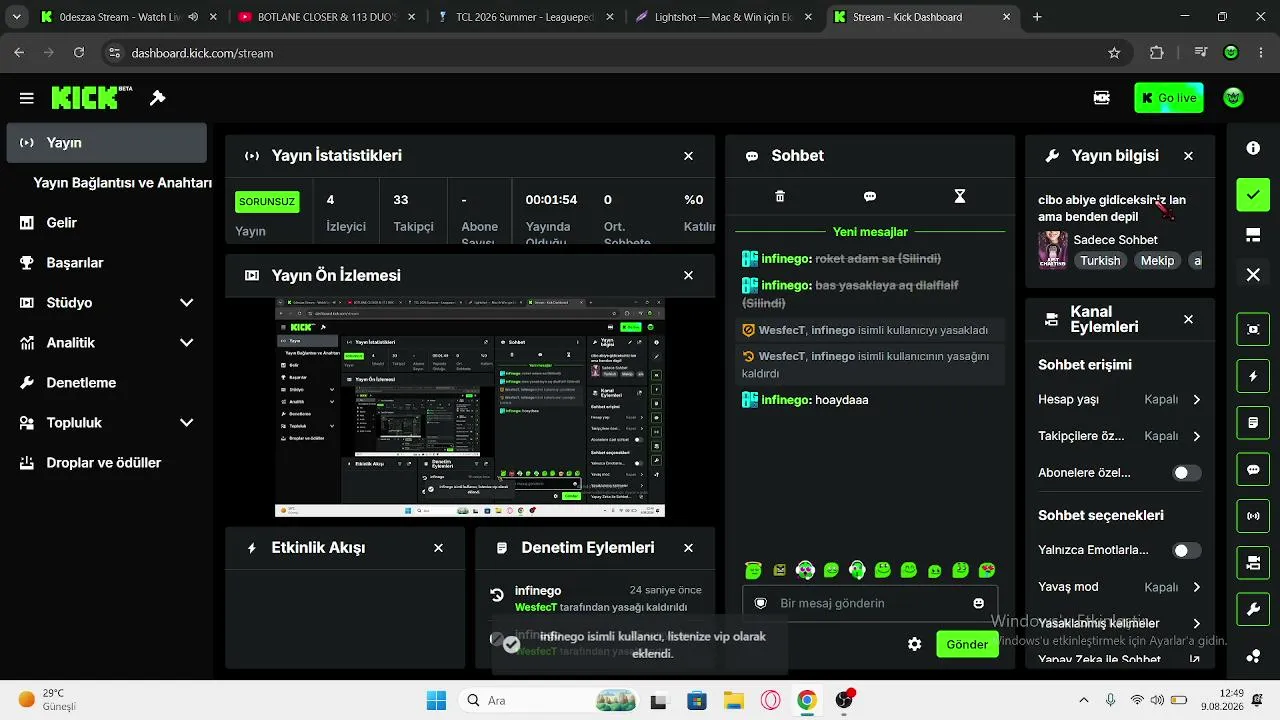This screenshot has width=1280, height=720.
Task: Open the moderator sword icon next to the Kick logo
Action: point(157,98)
